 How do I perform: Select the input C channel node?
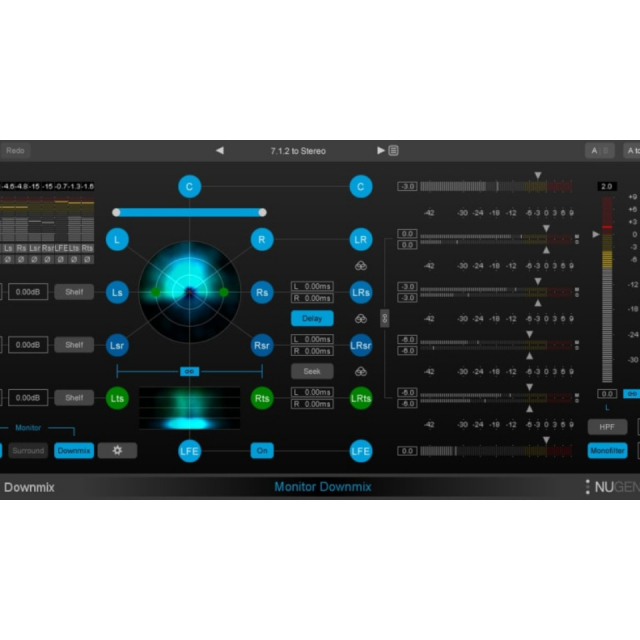coord(189,187)
